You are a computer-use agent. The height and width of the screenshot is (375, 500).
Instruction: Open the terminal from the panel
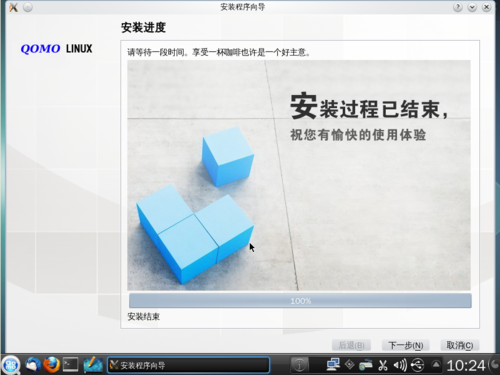tap(71, 365)
